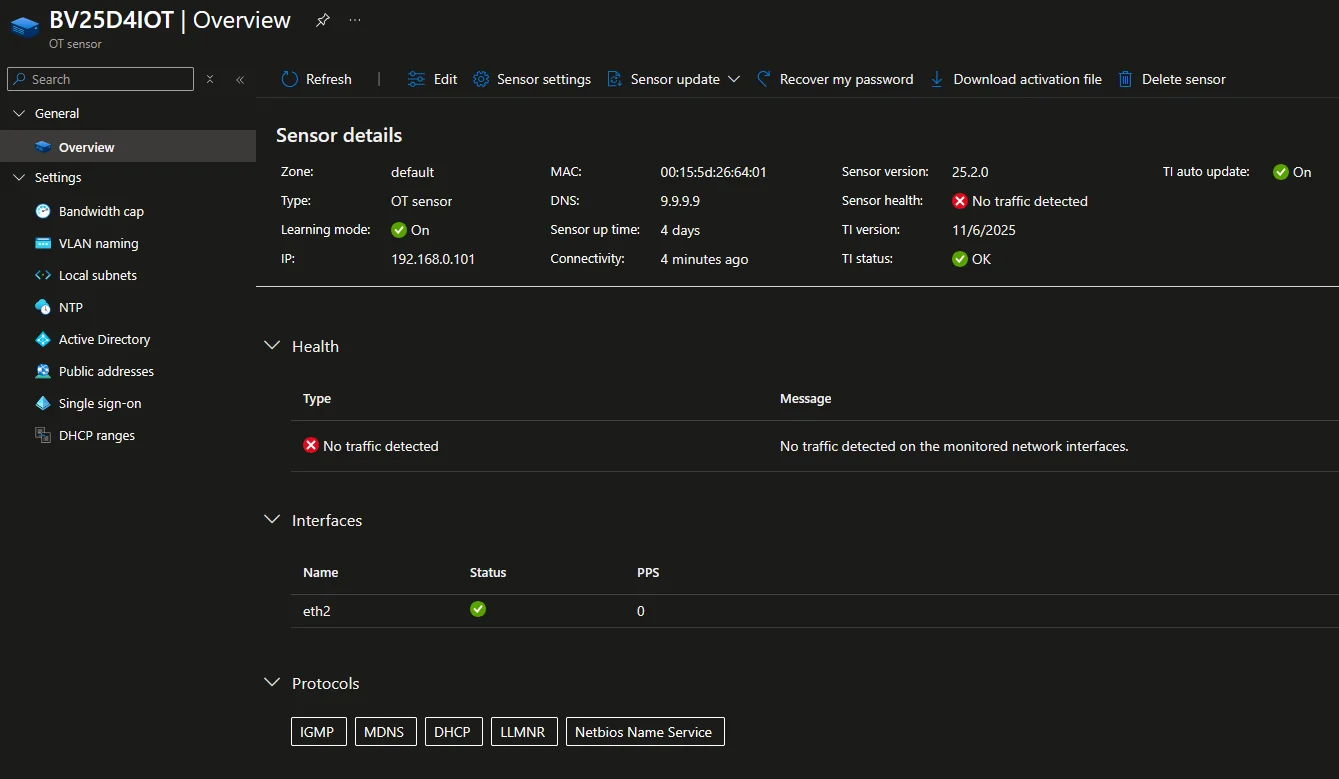
Task: Click the Netbios Name Service protocol tag
Action: point(644,732)
